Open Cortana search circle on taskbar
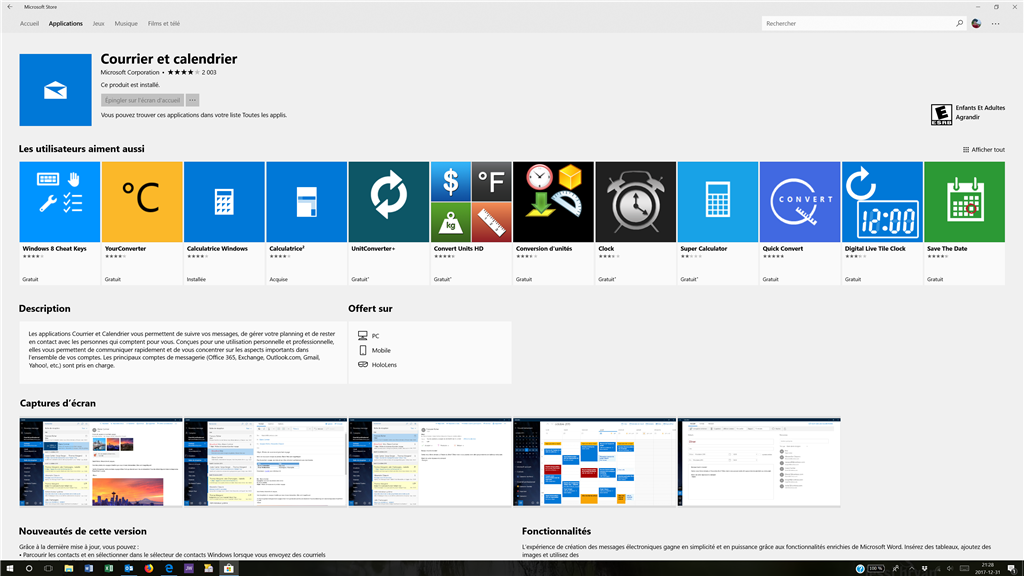1024x576 pixels. click(29, 568)
